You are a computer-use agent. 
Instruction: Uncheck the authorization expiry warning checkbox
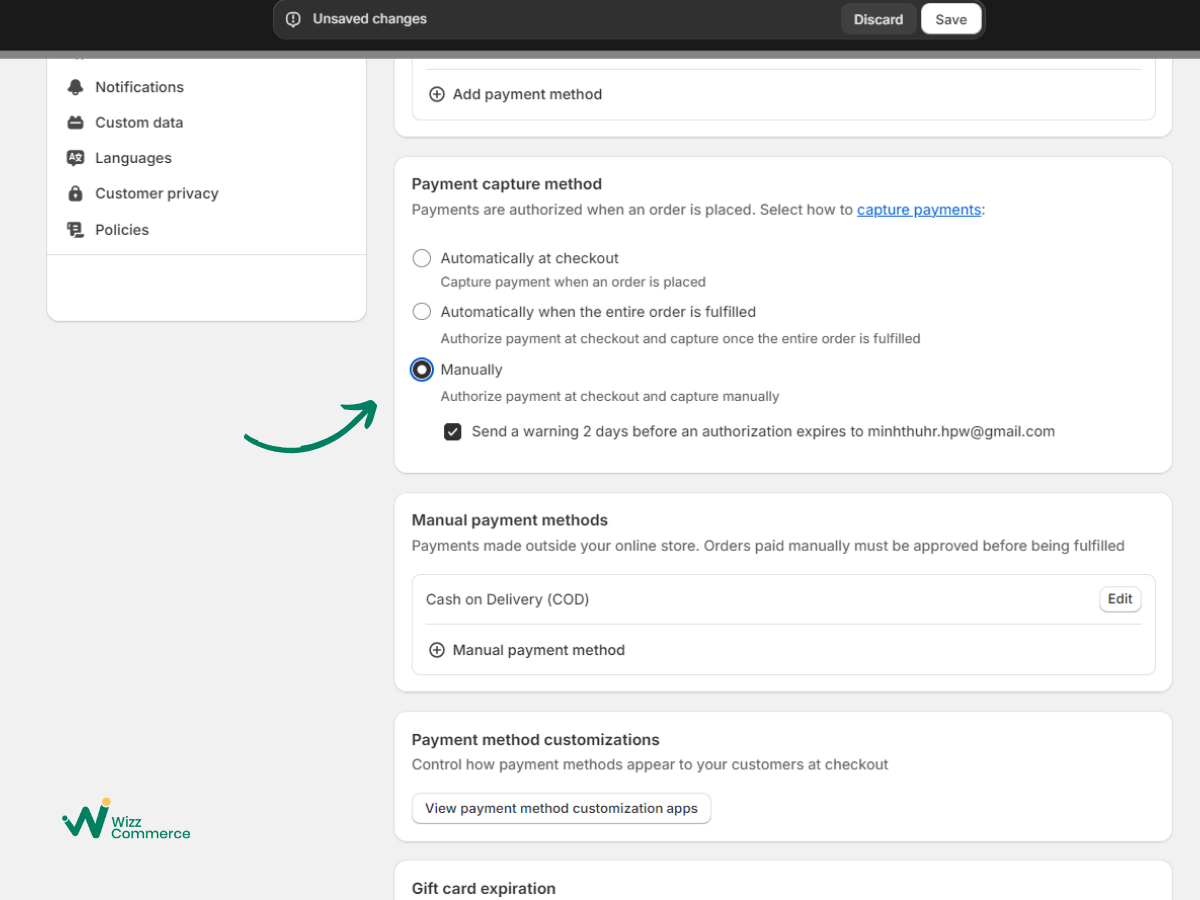(453, 432)
